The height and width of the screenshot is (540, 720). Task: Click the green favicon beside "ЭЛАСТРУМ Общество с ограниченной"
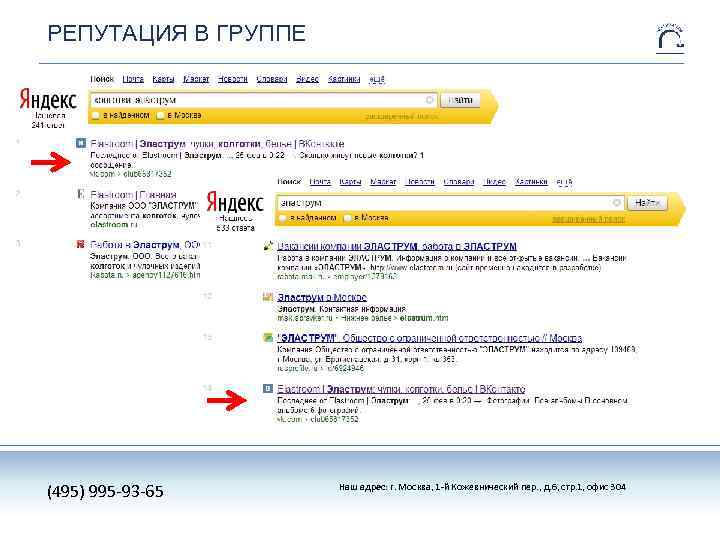[268, 338]
